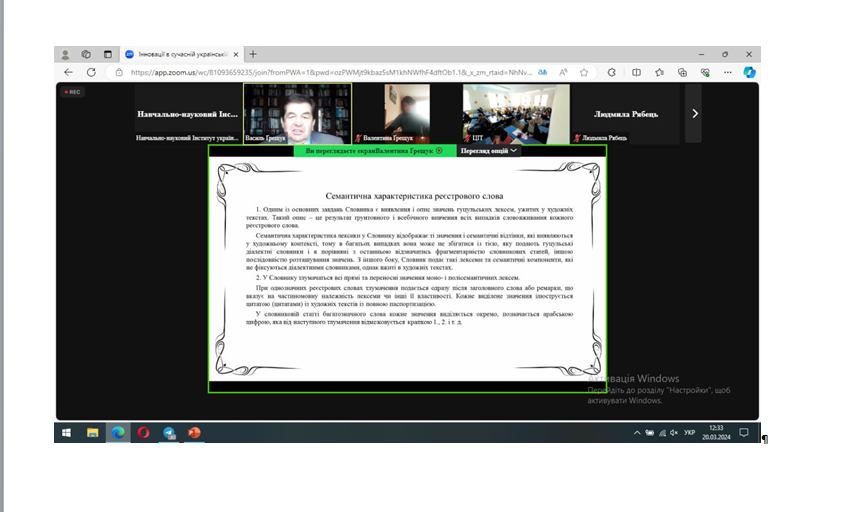
Task: Click the Василь Грещук video thumbnail
Action: tap(297, 111)
